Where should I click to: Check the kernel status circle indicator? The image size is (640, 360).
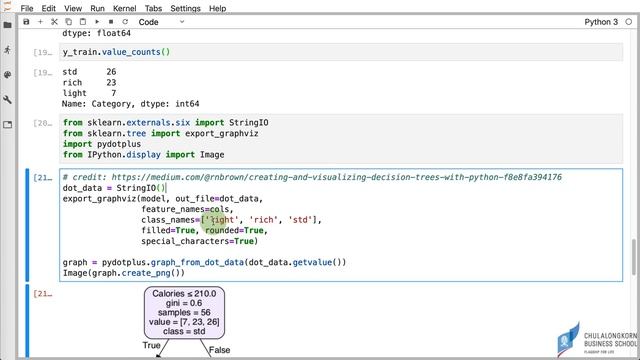629,22
